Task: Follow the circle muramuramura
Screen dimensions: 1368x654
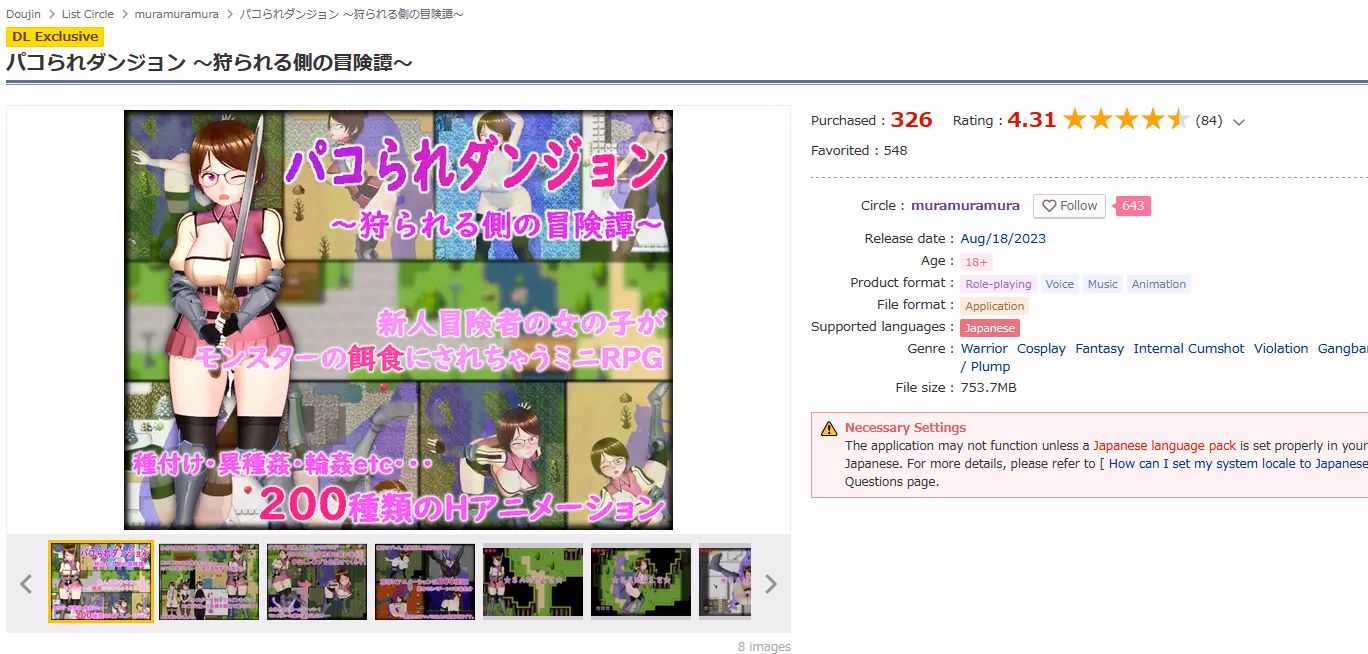Action: [x=1069, y=206]
